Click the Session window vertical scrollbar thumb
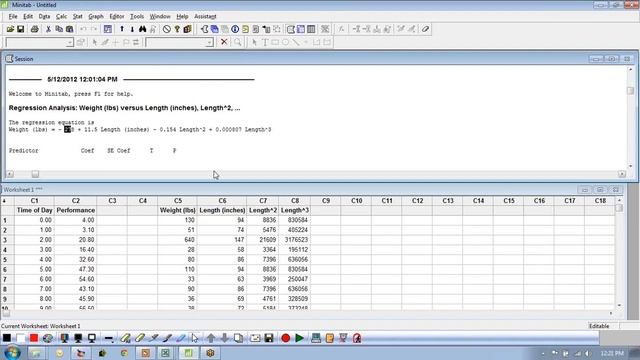 coord(631,91)
